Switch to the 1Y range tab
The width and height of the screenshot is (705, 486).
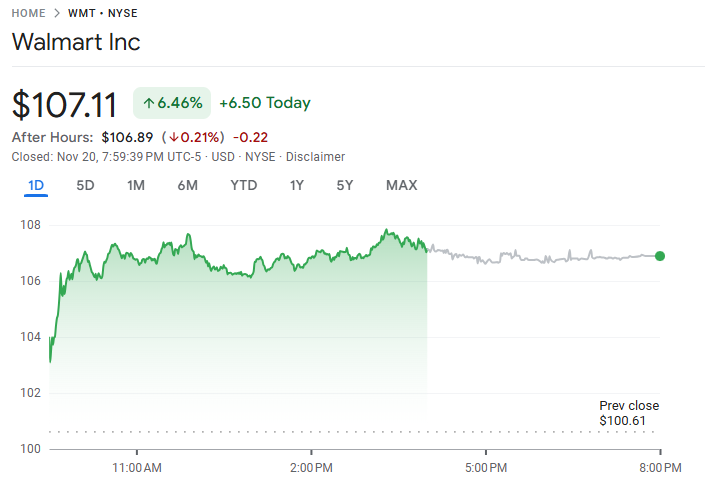click(x=297, y=185)
